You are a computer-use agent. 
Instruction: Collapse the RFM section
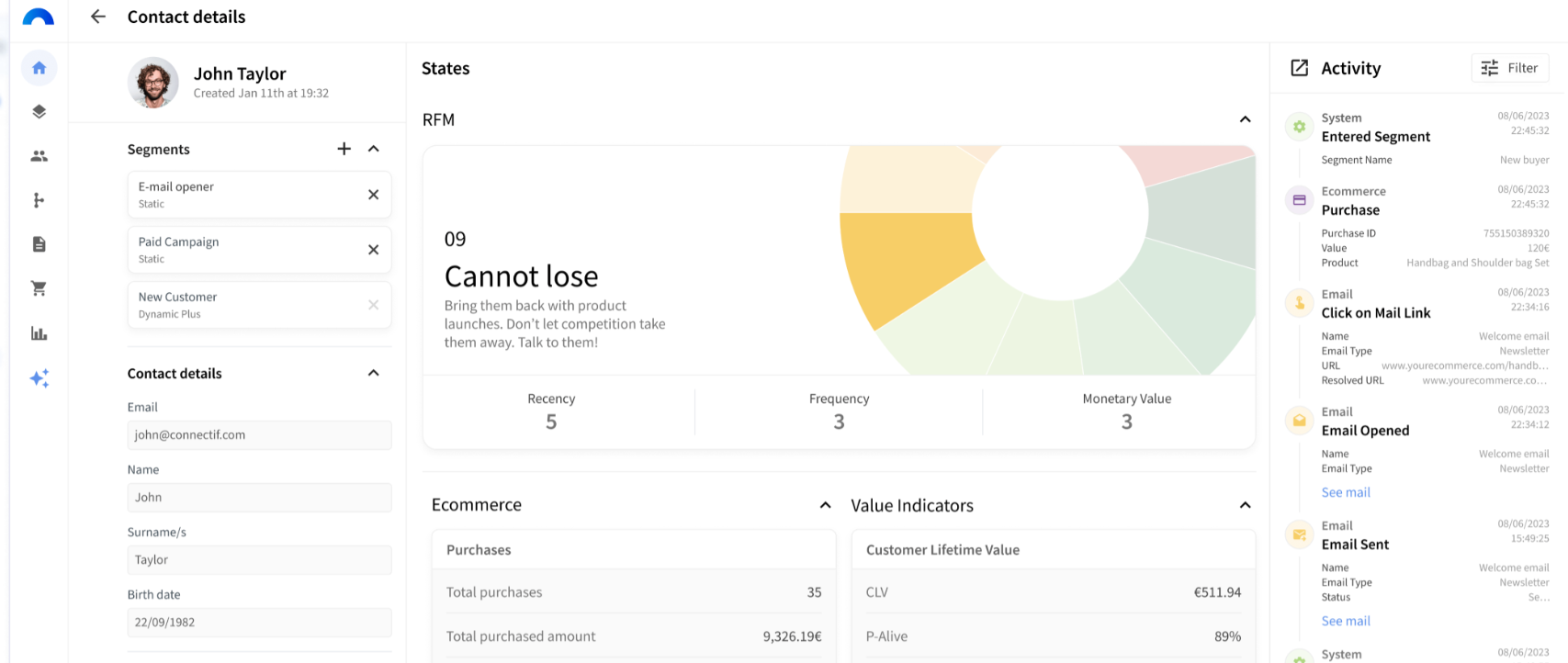point(1245,119)
